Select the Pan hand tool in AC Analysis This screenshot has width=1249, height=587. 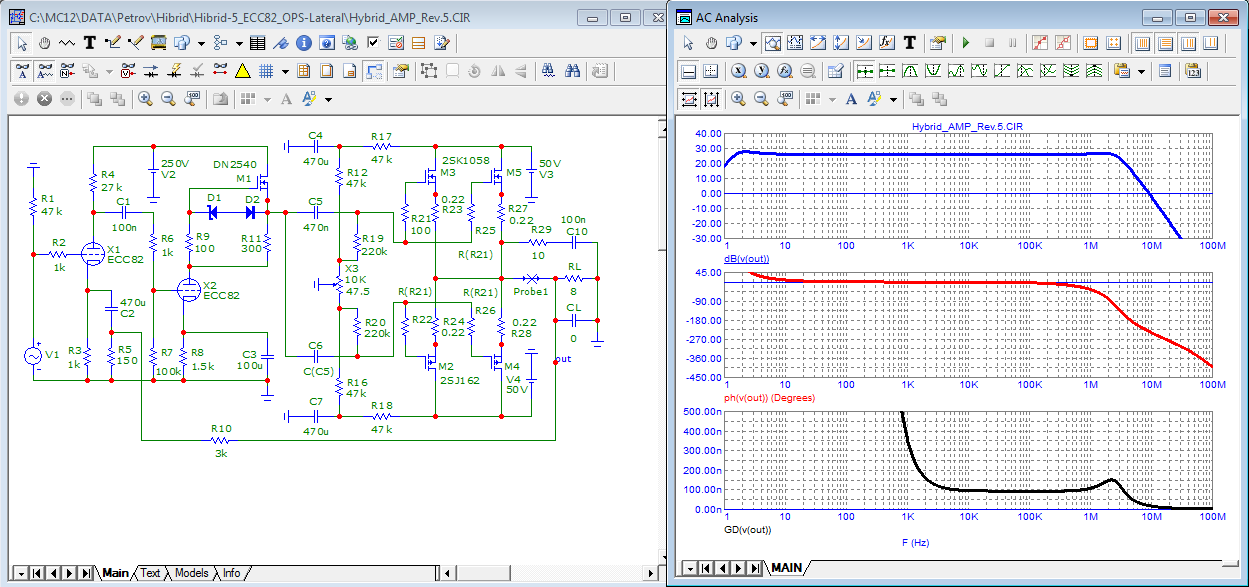coord(711,43)
